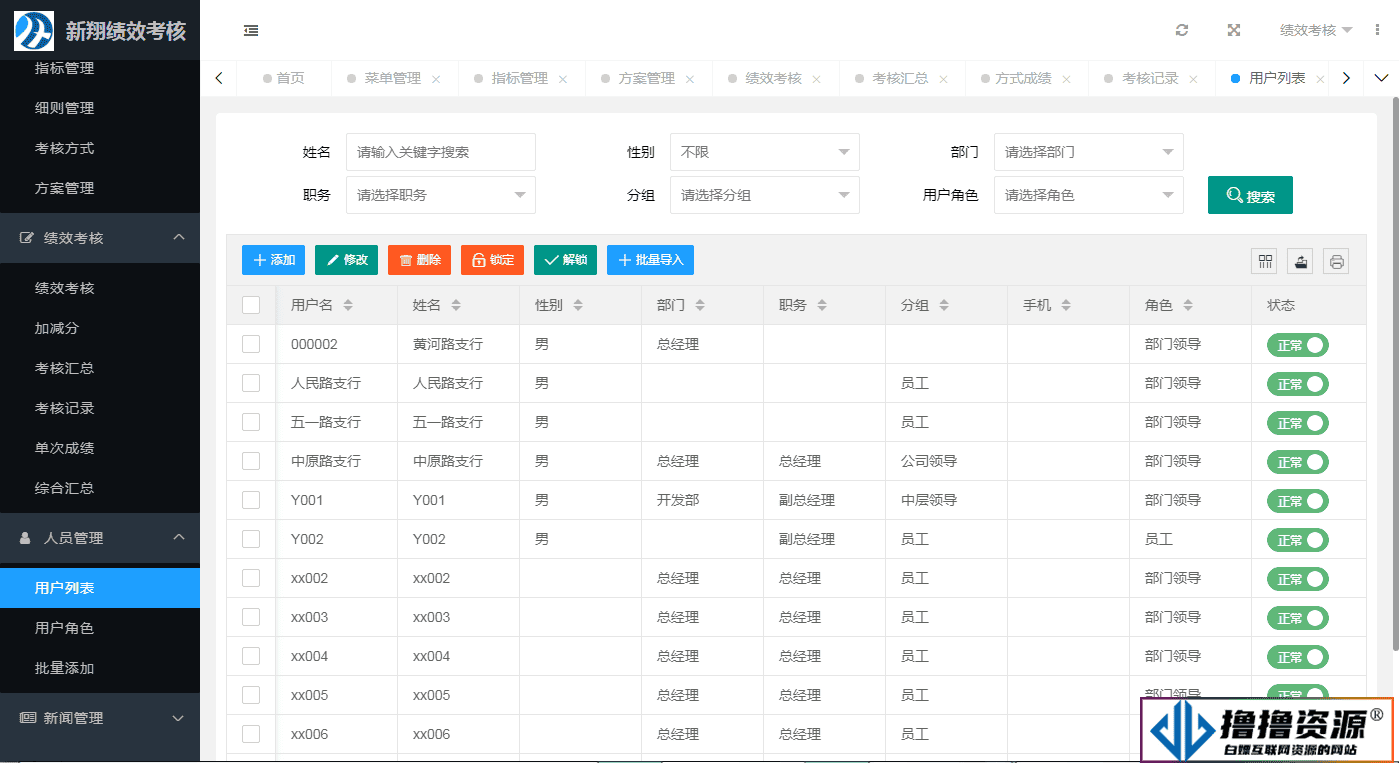This screenshot has width=1399, height=763.
Task: Toggle 正常 status switch for 000002
Action: click(1298, 345)
